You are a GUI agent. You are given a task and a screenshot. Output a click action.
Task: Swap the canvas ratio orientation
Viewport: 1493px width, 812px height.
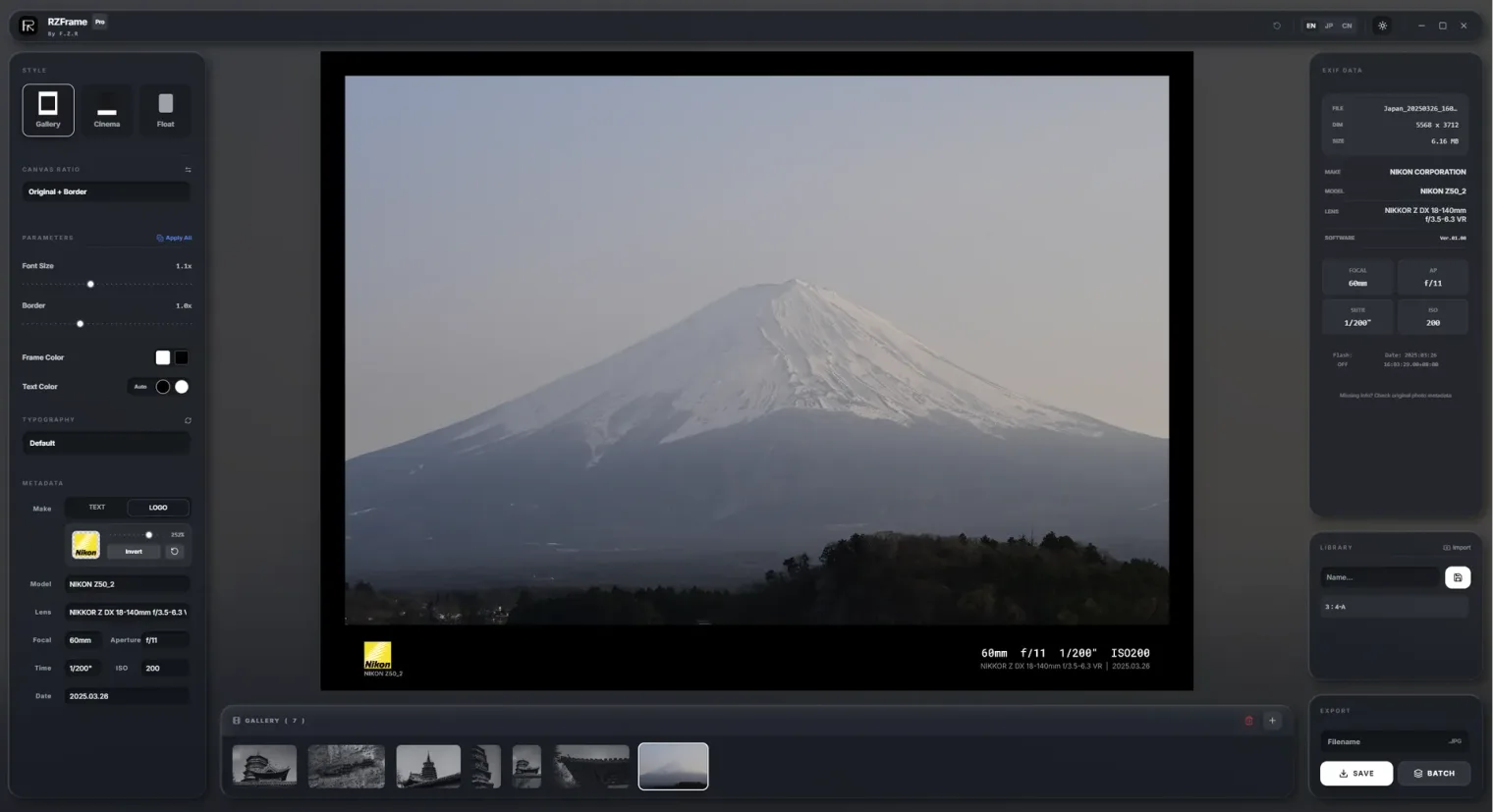point(188,170)
